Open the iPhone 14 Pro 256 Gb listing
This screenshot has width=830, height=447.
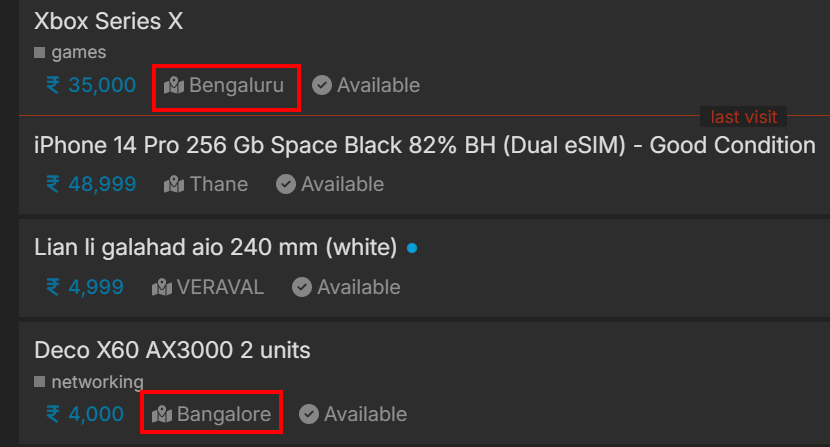click(425, 146)
